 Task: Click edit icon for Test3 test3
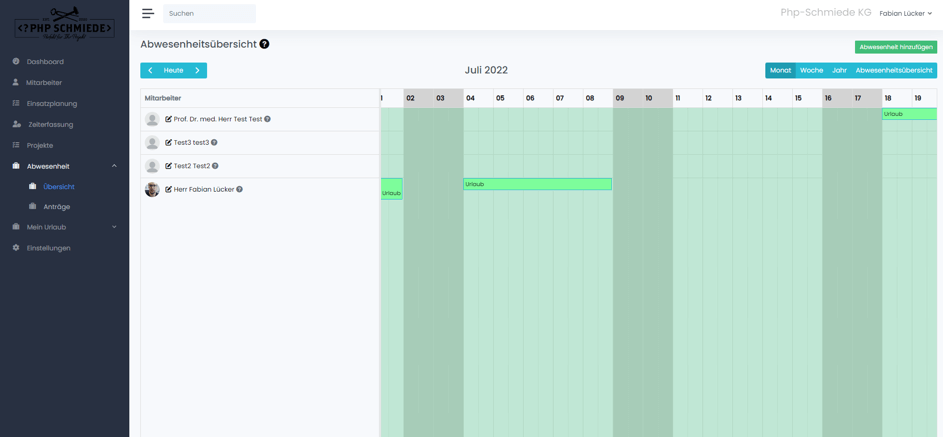(168, 143)
